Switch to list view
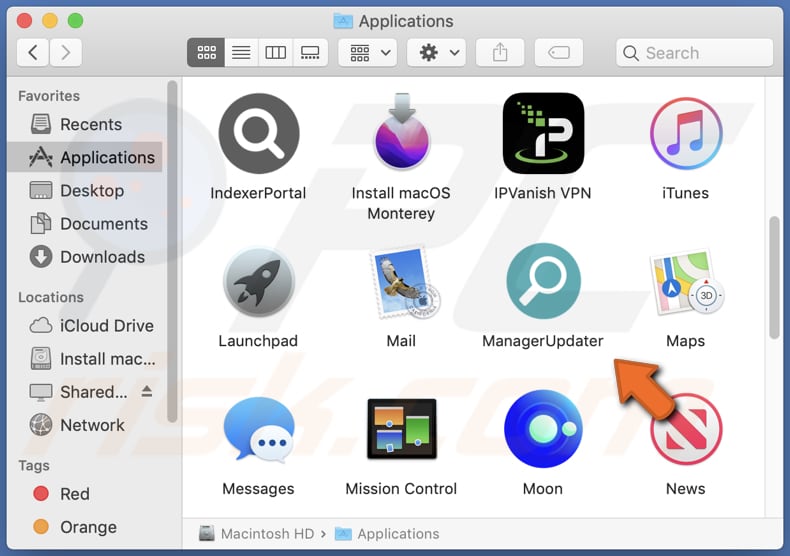 coord(241,52)
